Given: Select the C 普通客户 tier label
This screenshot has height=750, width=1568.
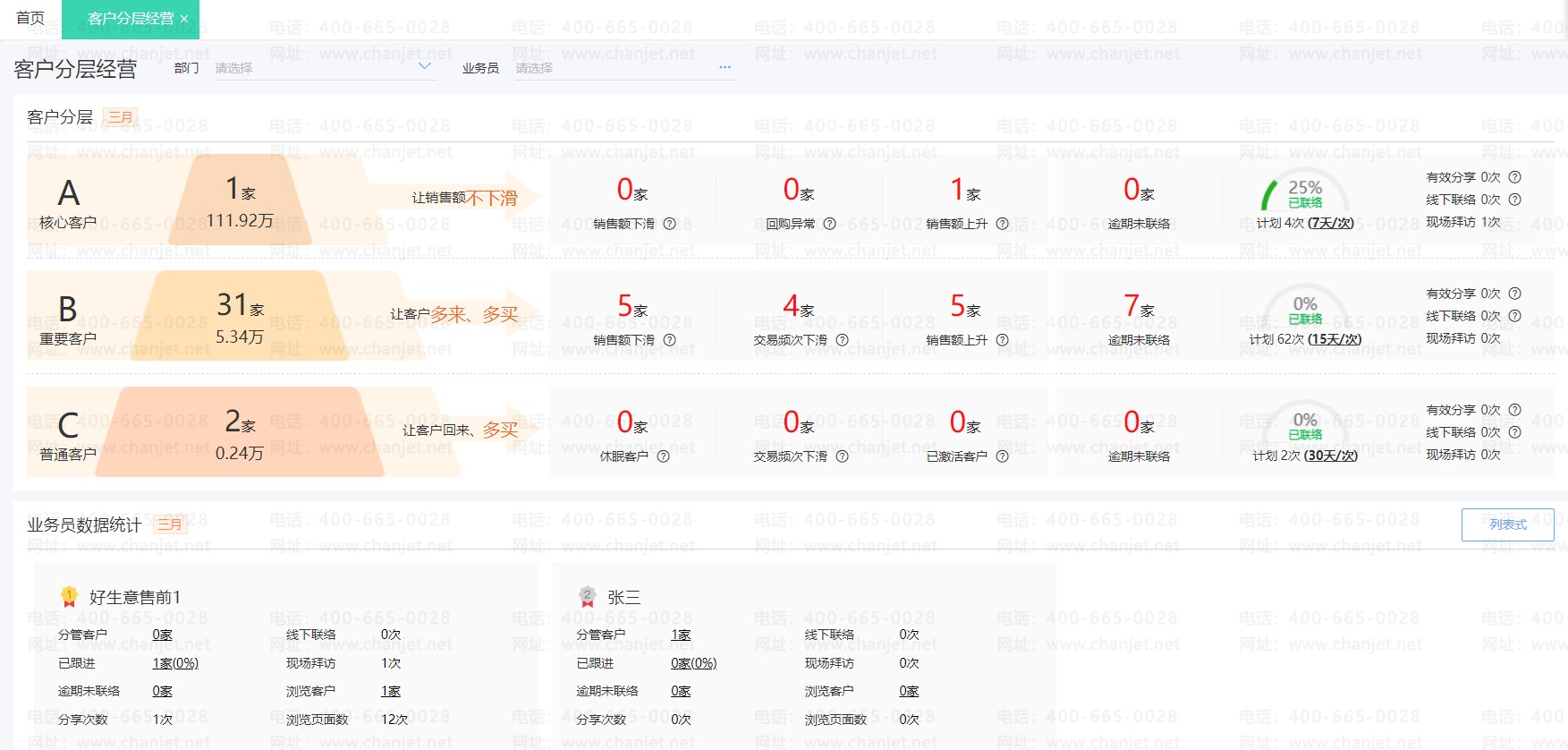Looking at the screenshot, I should 68,437.
